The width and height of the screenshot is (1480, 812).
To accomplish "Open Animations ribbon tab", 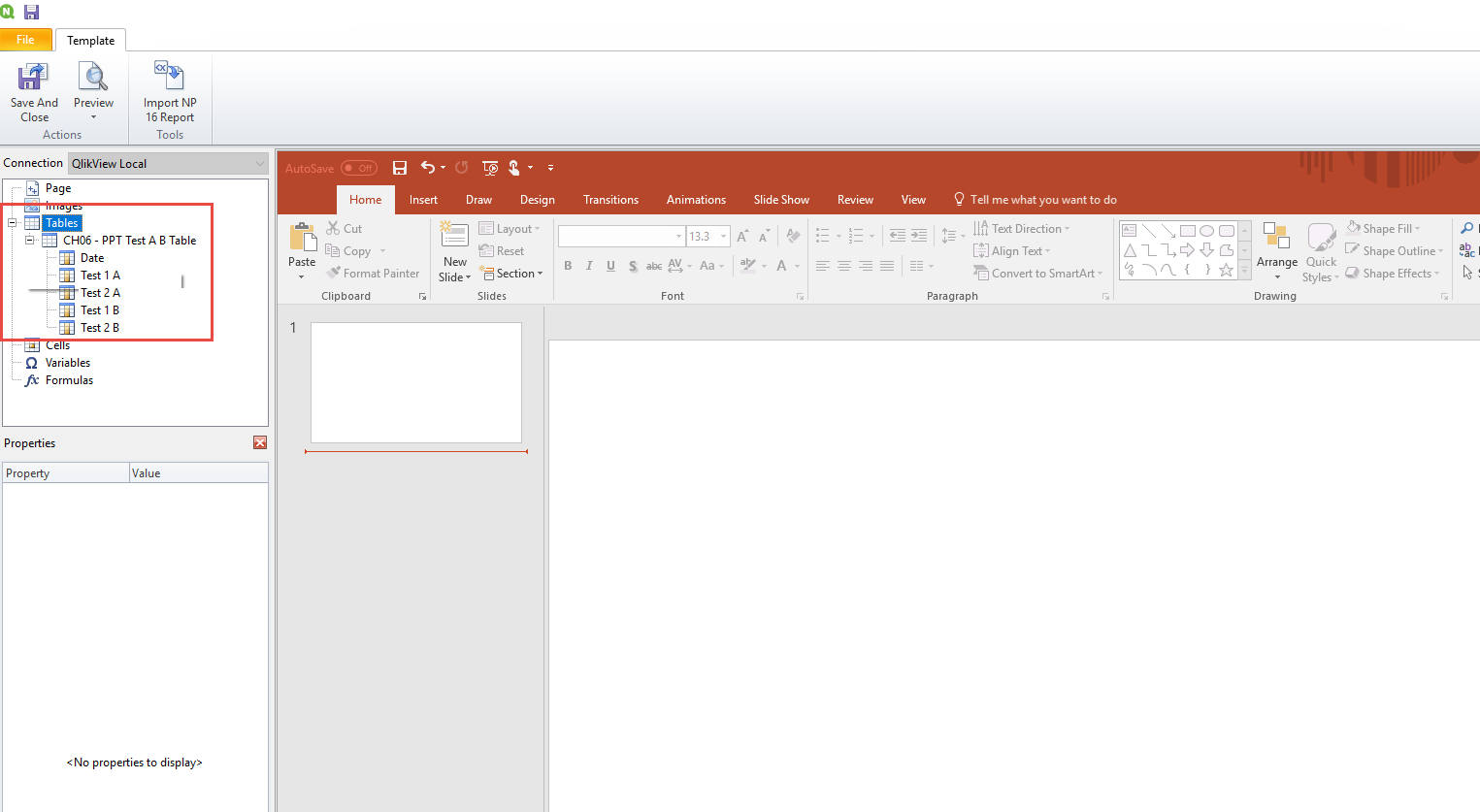I will tap(696, 200).
